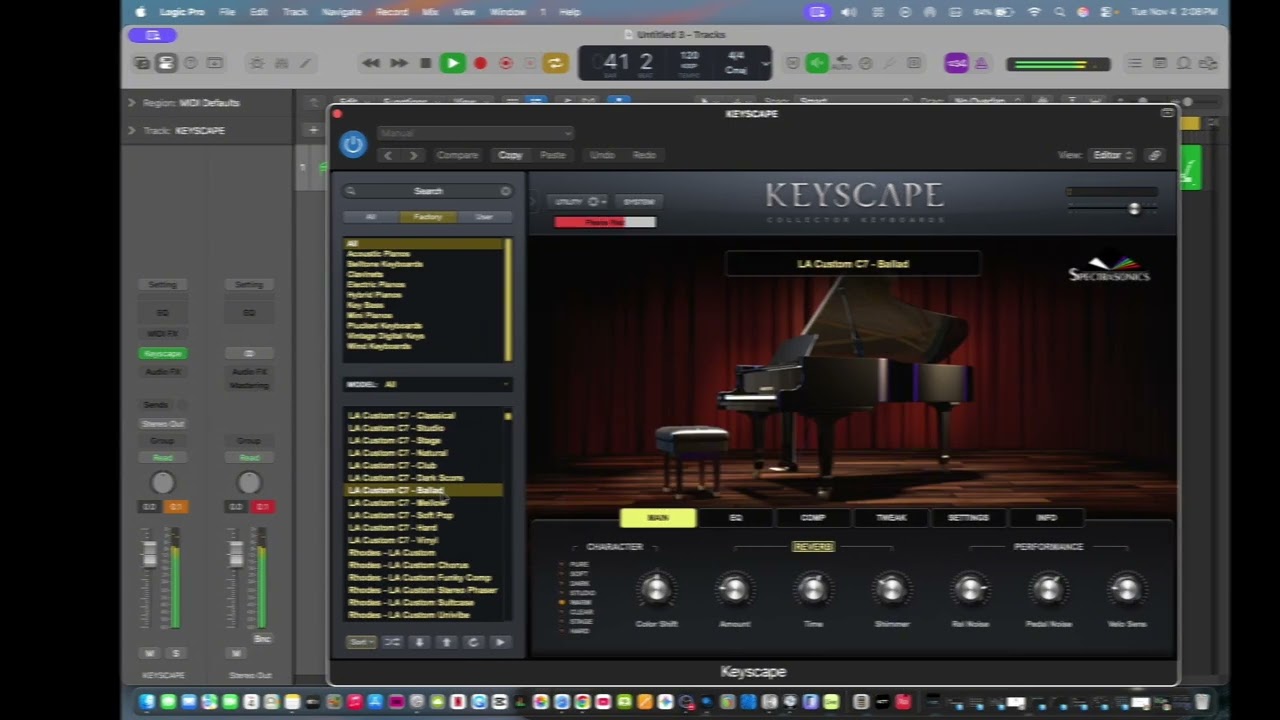Open the Mix menu in menu bar
This screenshot has width=1280, height=720.
point(430,12)
